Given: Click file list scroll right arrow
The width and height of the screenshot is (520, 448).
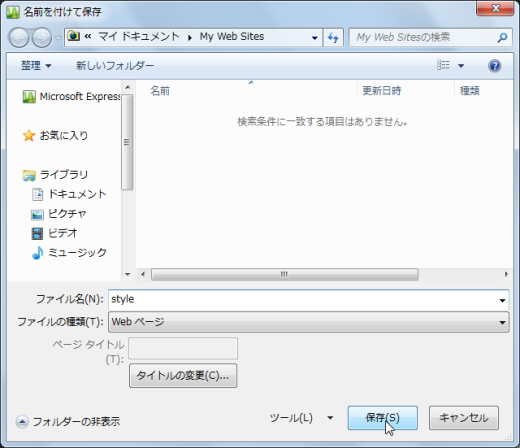Looking at the screenshot, I should coord(506,274).
